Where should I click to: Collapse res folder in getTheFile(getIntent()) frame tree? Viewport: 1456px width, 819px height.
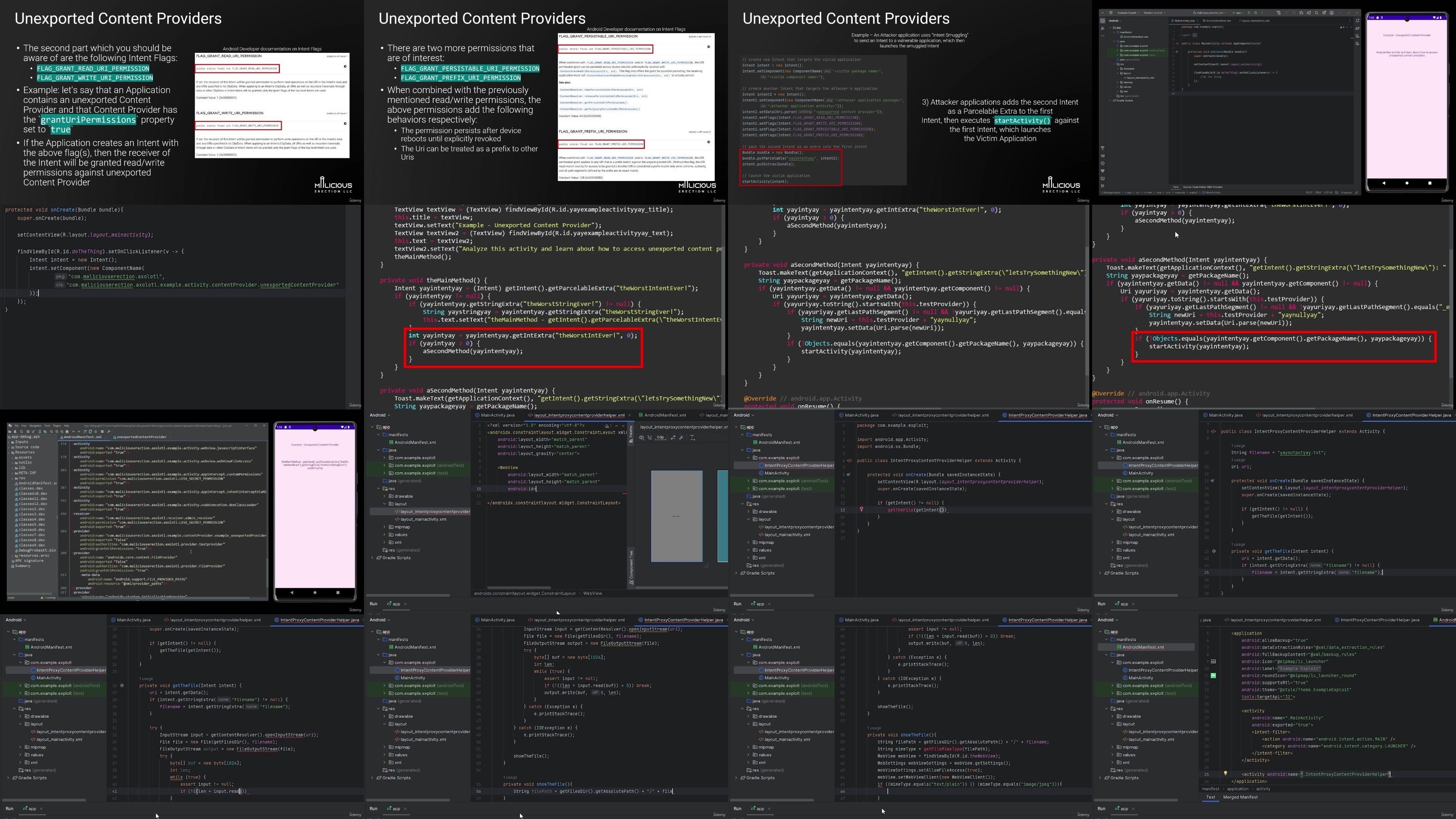pyautogui.click(x=742, y=504)
